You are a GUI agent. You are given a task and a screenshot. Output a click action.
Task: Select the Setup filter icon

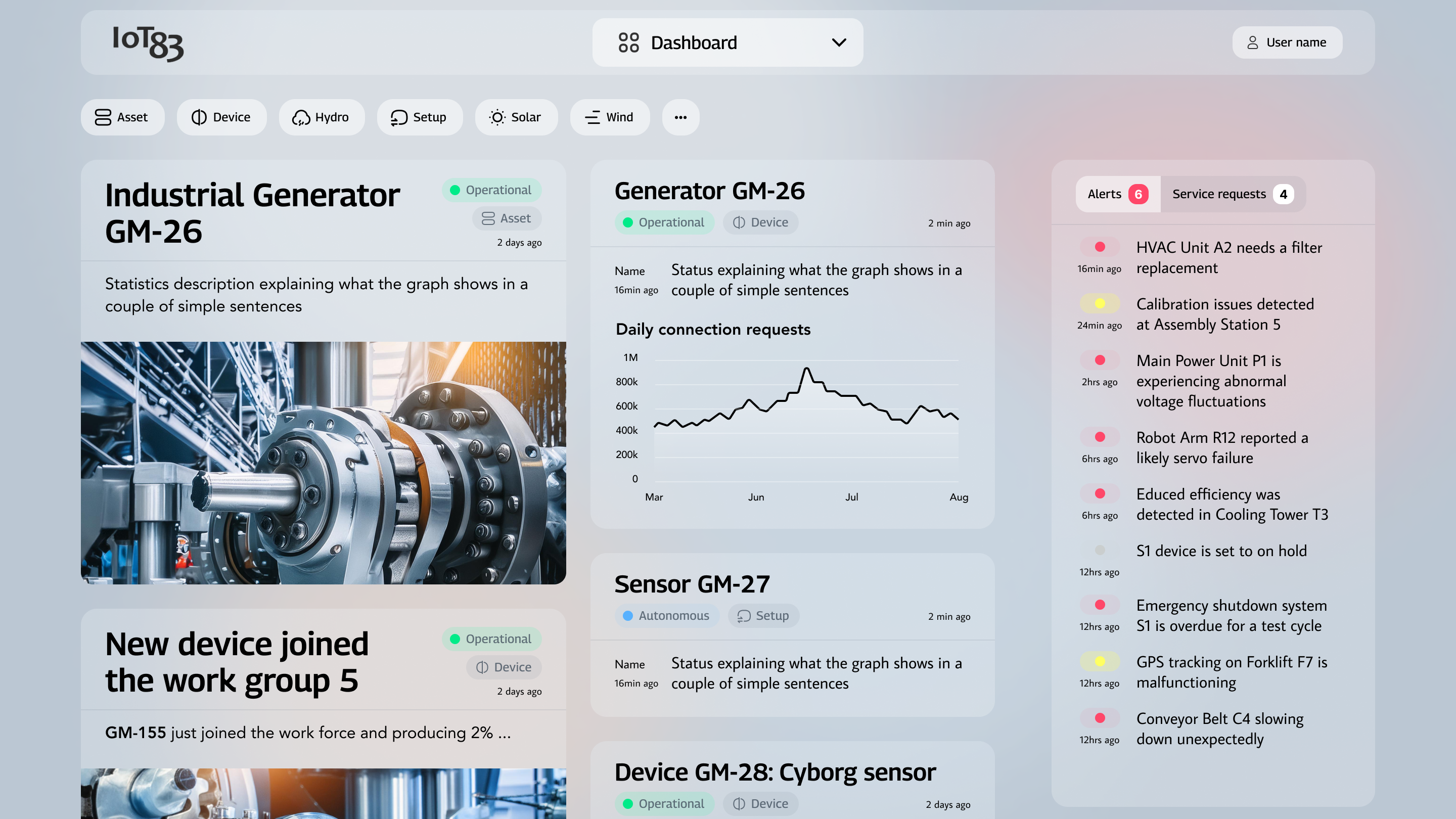398,117
